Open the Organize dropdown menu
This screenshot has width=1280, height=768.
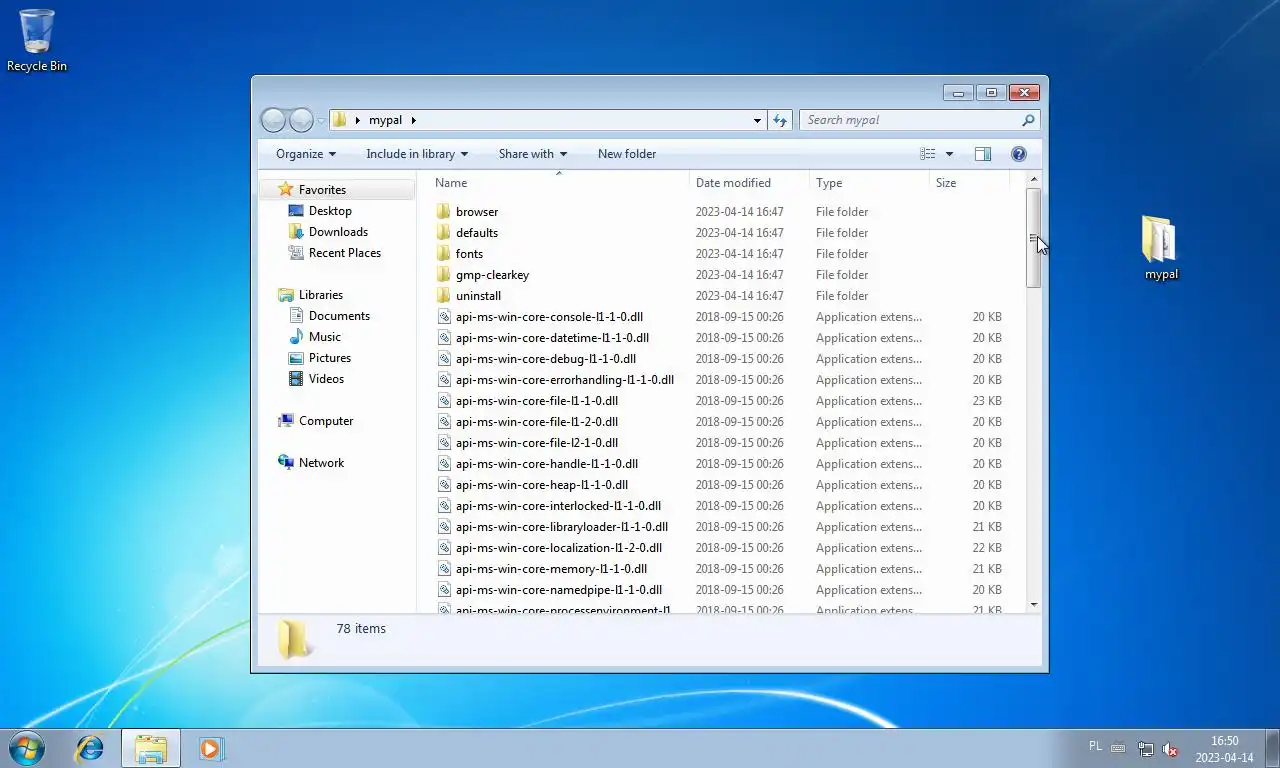tap(306, 154)
